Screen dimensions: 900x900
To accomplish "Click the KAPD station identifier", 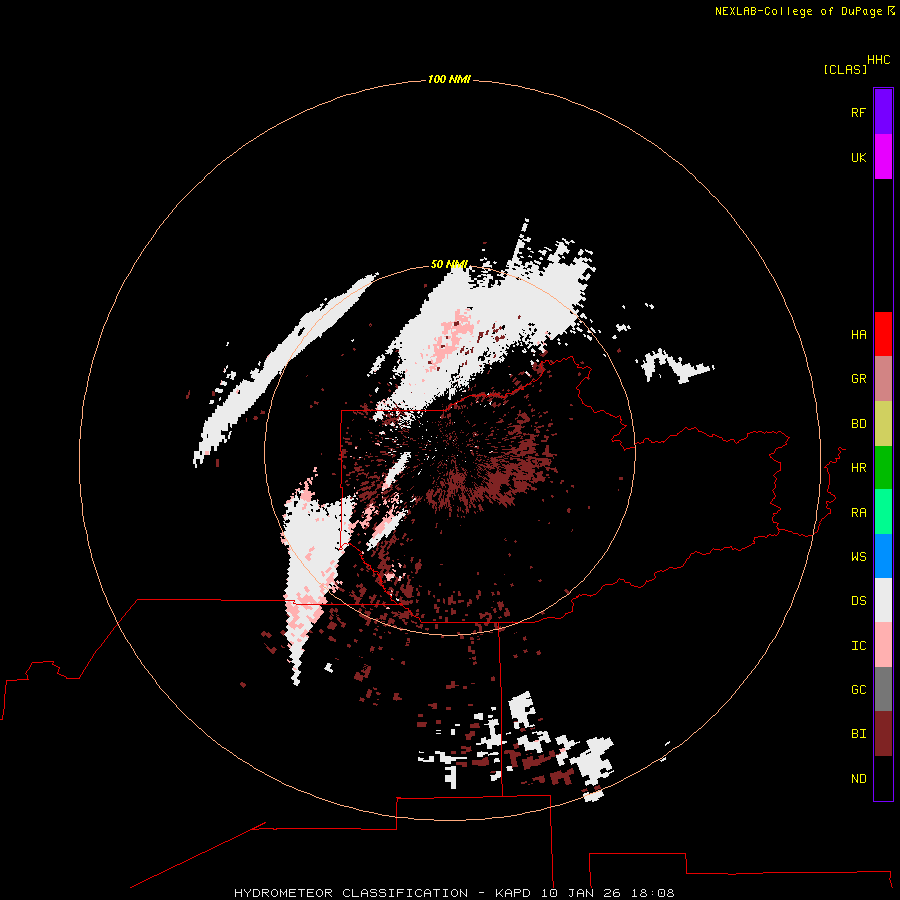I will pos(513,893).
